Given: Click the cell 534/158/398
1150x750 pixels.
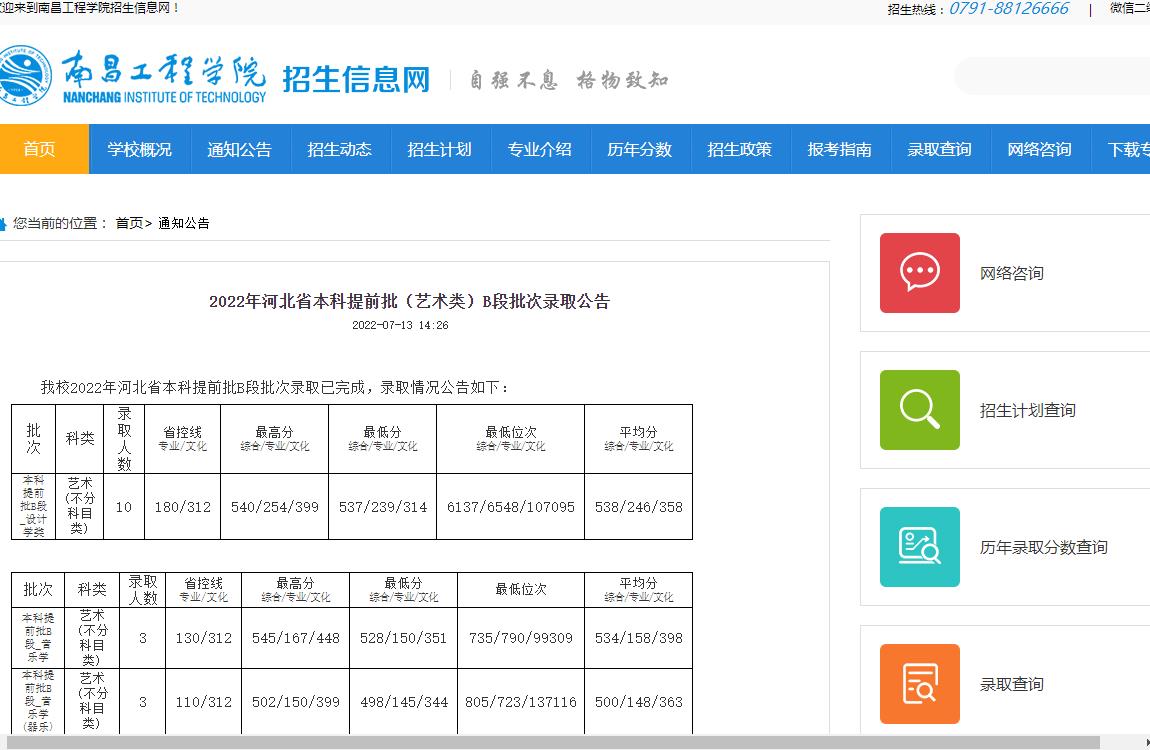Looking at the screenshot, I should tap(639, 639).
